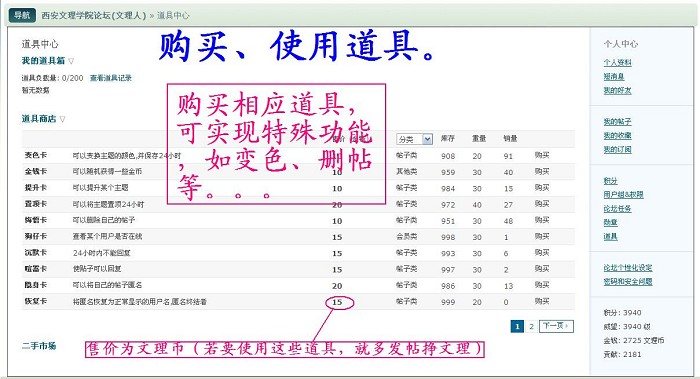This screenshot has height=379, width=700.
Task: Open 我的好友 friends link
Action: coord(617,91)
